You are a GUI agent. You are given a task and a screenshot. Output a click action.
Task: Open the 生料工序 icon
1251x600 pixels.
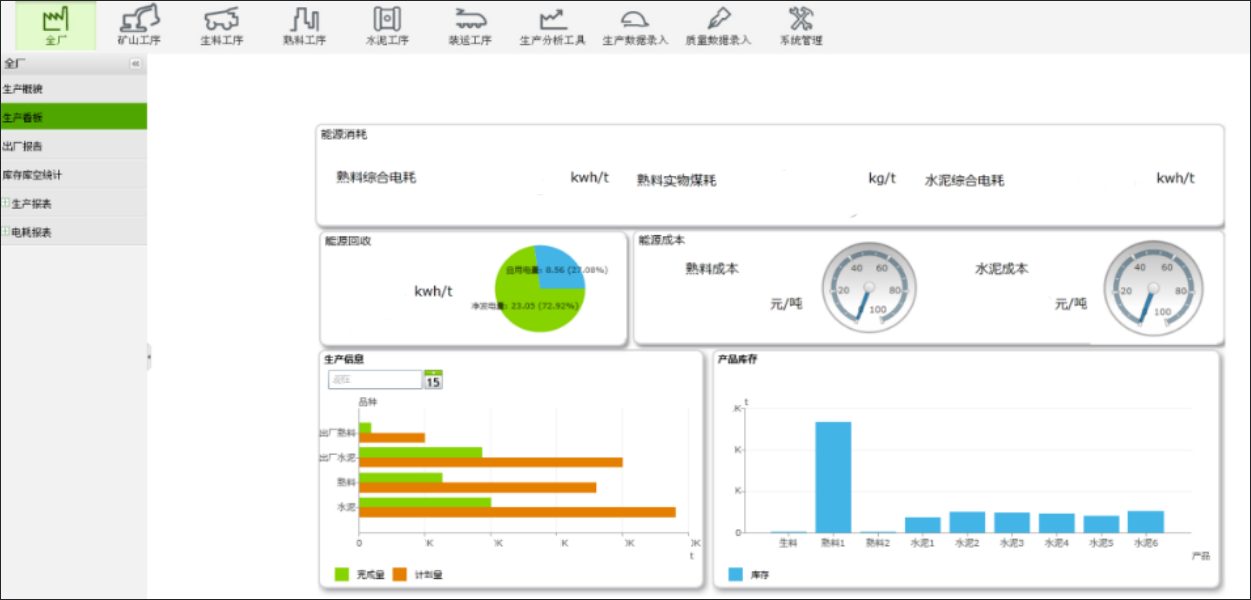[x=221, y=18]
